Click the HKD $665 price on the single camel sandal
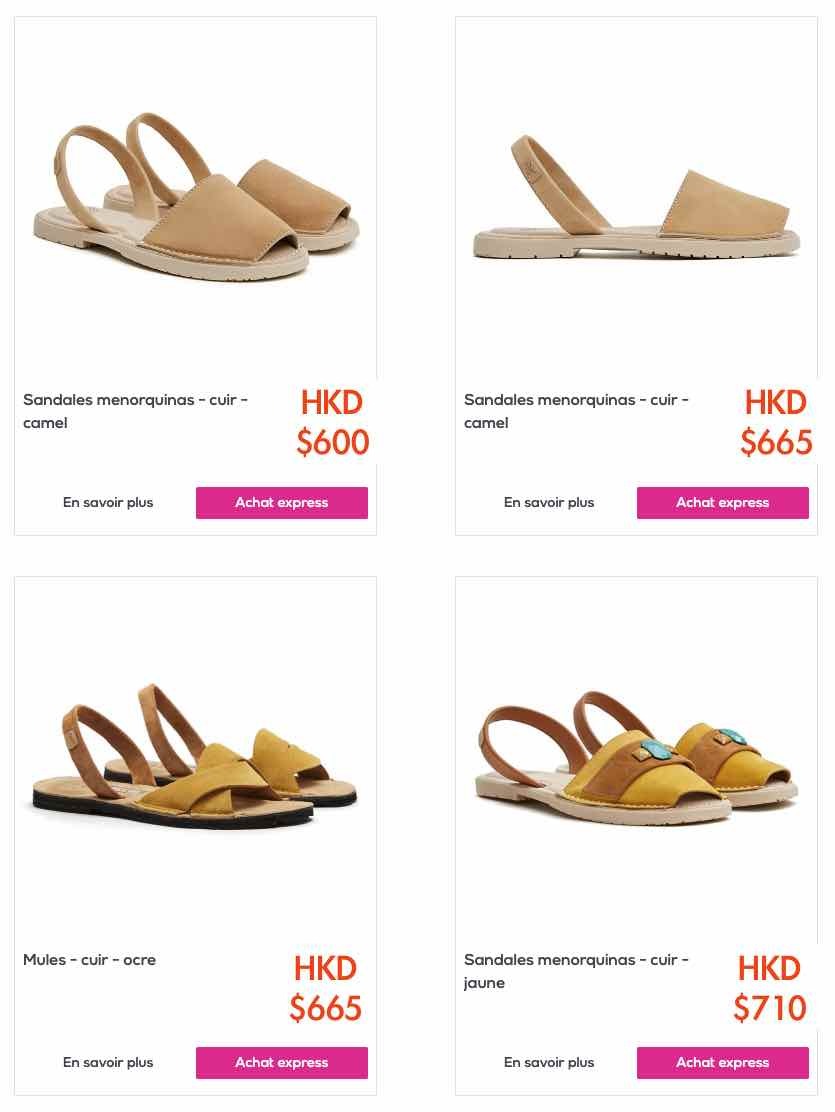 [776, 422]
